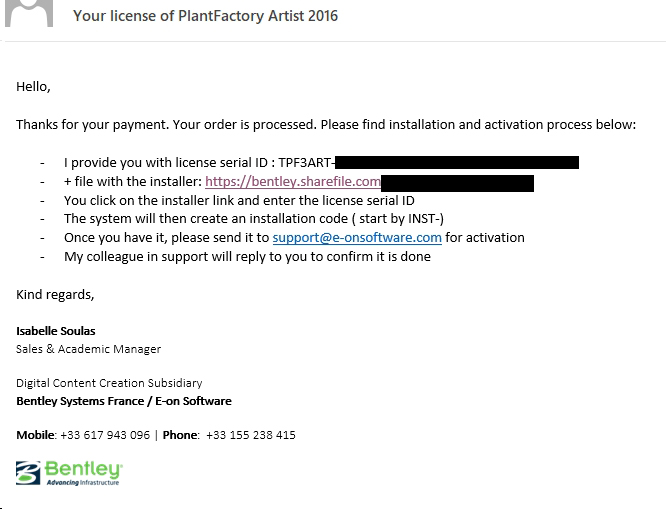Click the Sales & Academic Manager title
Viewport: 666px width, 509px height.
[88, 349]
